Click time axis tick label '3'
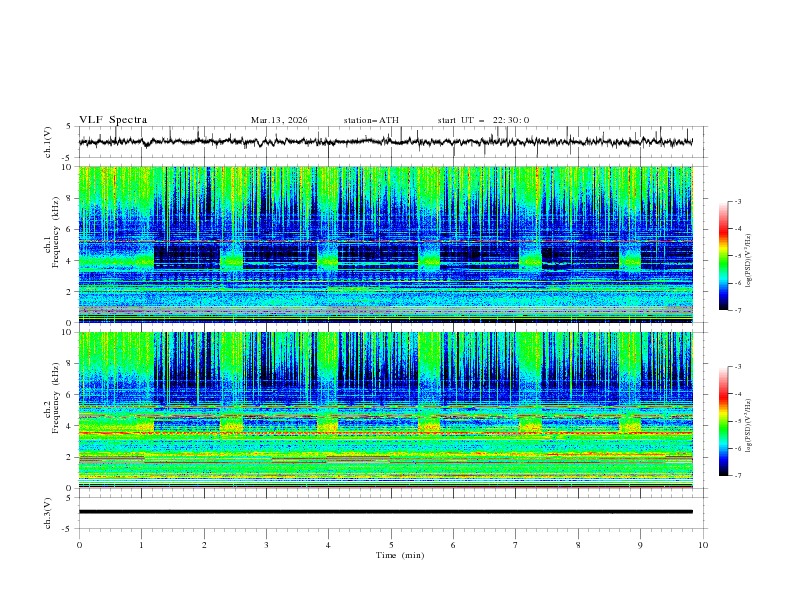The width and height of the screenshot is (792, 612). (266, 545)
